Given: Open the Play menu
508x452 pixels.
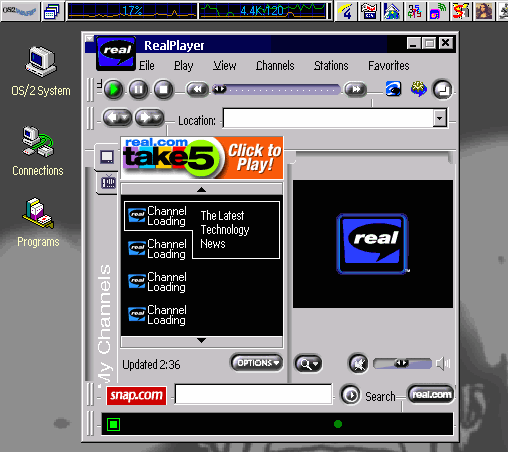Looking at the screenshot, I should [x=183, y=66].
